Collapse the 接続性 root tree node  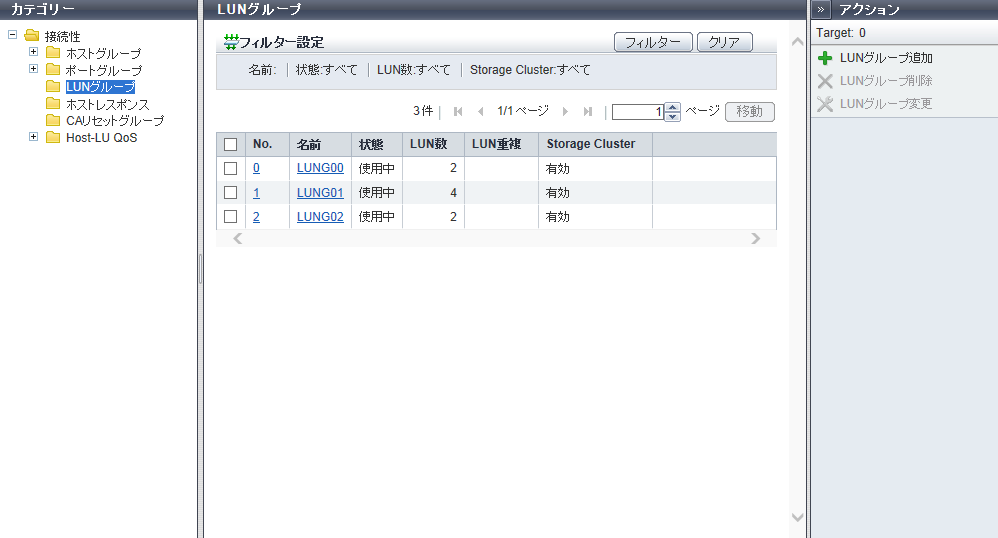pyautogui.click(x=12, y=36)
